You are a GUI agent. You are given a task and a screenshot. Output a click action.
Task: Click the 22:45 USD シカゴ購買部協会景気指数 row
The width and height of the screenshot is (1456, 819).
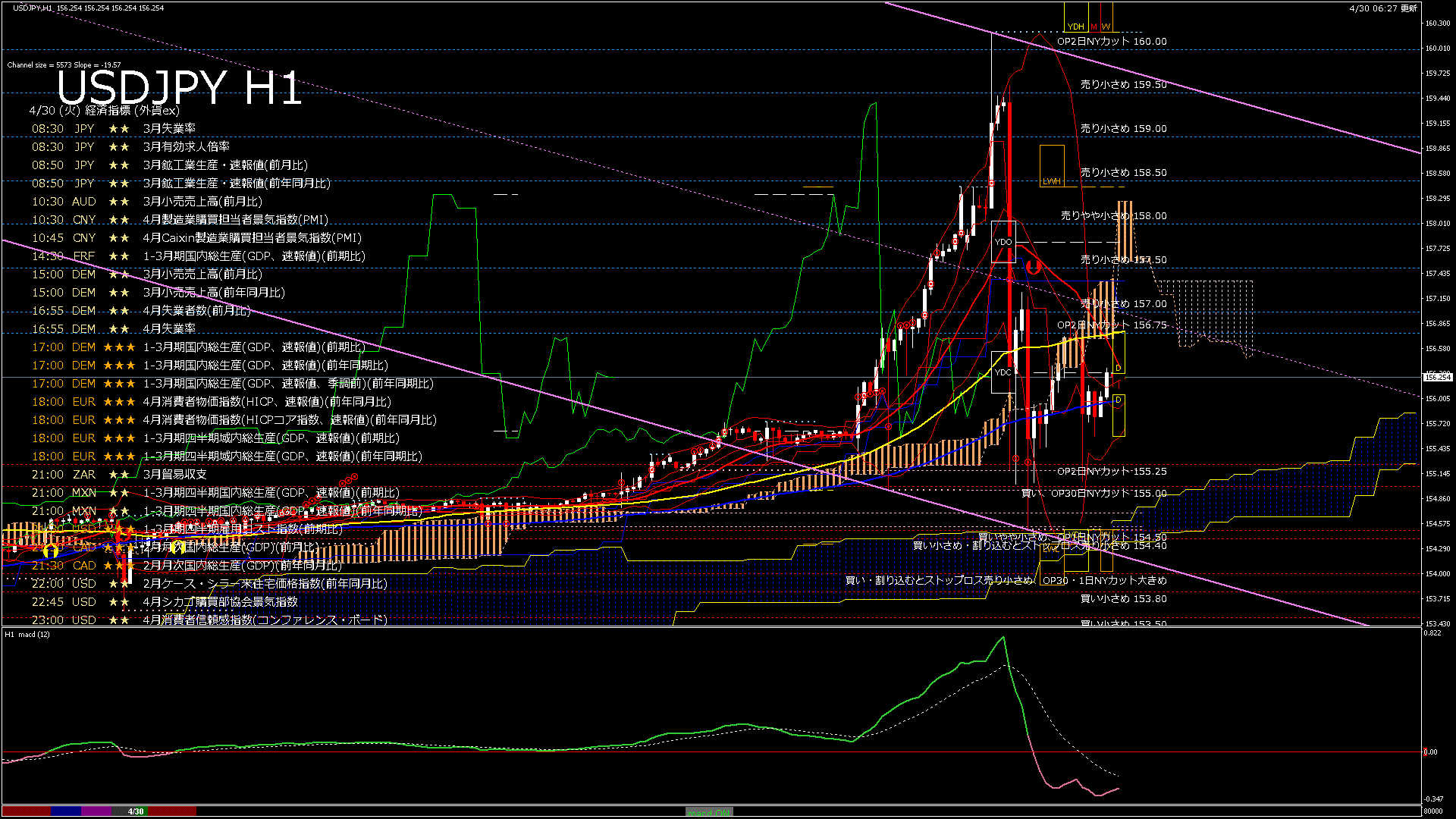point(165,602)
